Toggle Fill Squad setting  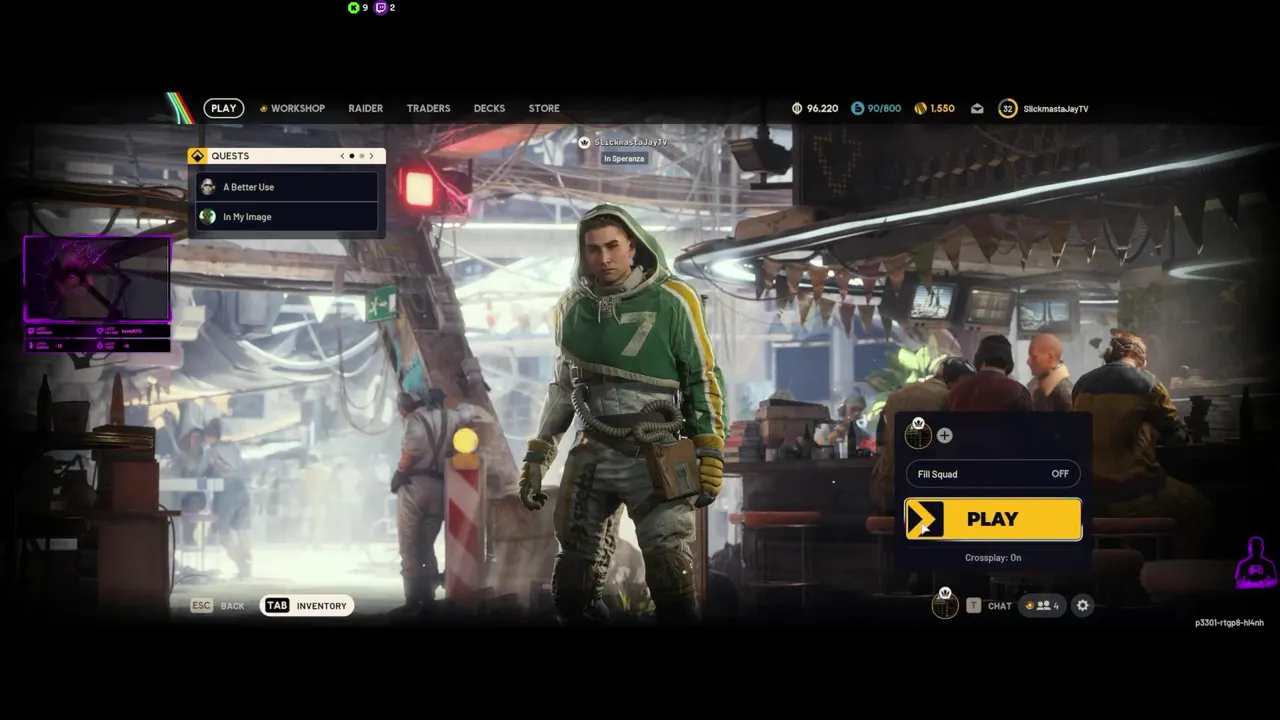click(993, 474)
